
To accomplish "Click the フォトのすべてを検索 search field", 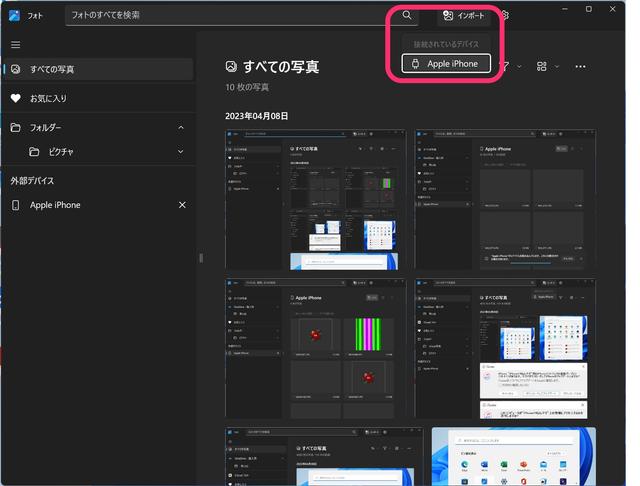I will click(230, 15).
